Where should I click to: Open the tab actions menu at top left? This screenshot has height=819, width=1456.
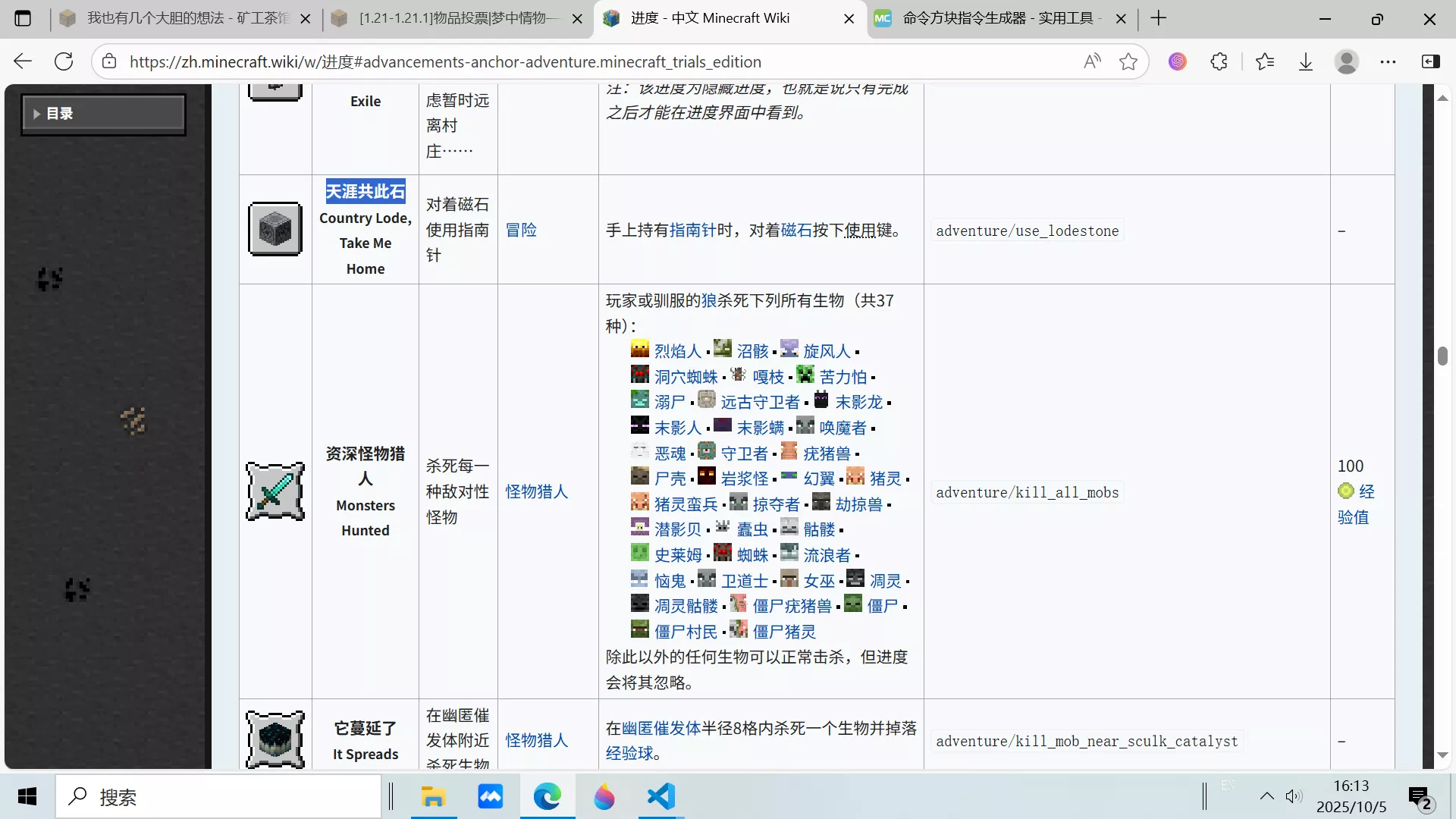(23, 18)
